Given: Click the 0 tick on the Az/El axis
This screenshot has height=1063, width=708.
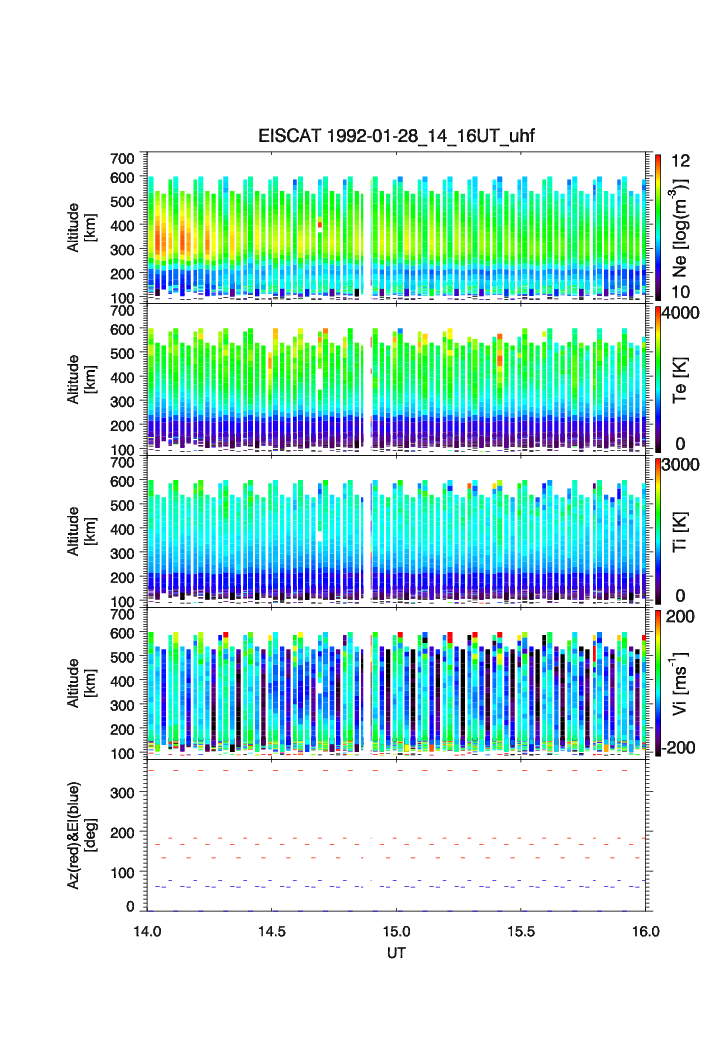Looking at the screenshot, I should coord(130,906).
